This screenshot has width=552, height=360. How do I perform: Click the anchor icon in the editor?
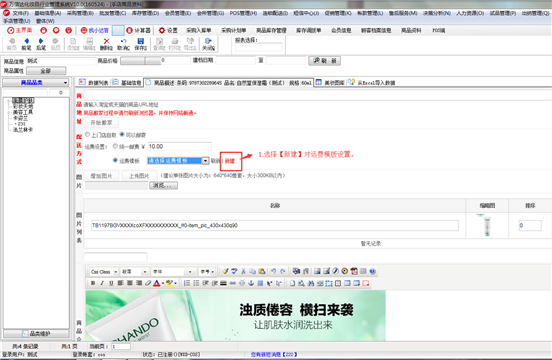[251, 283]
